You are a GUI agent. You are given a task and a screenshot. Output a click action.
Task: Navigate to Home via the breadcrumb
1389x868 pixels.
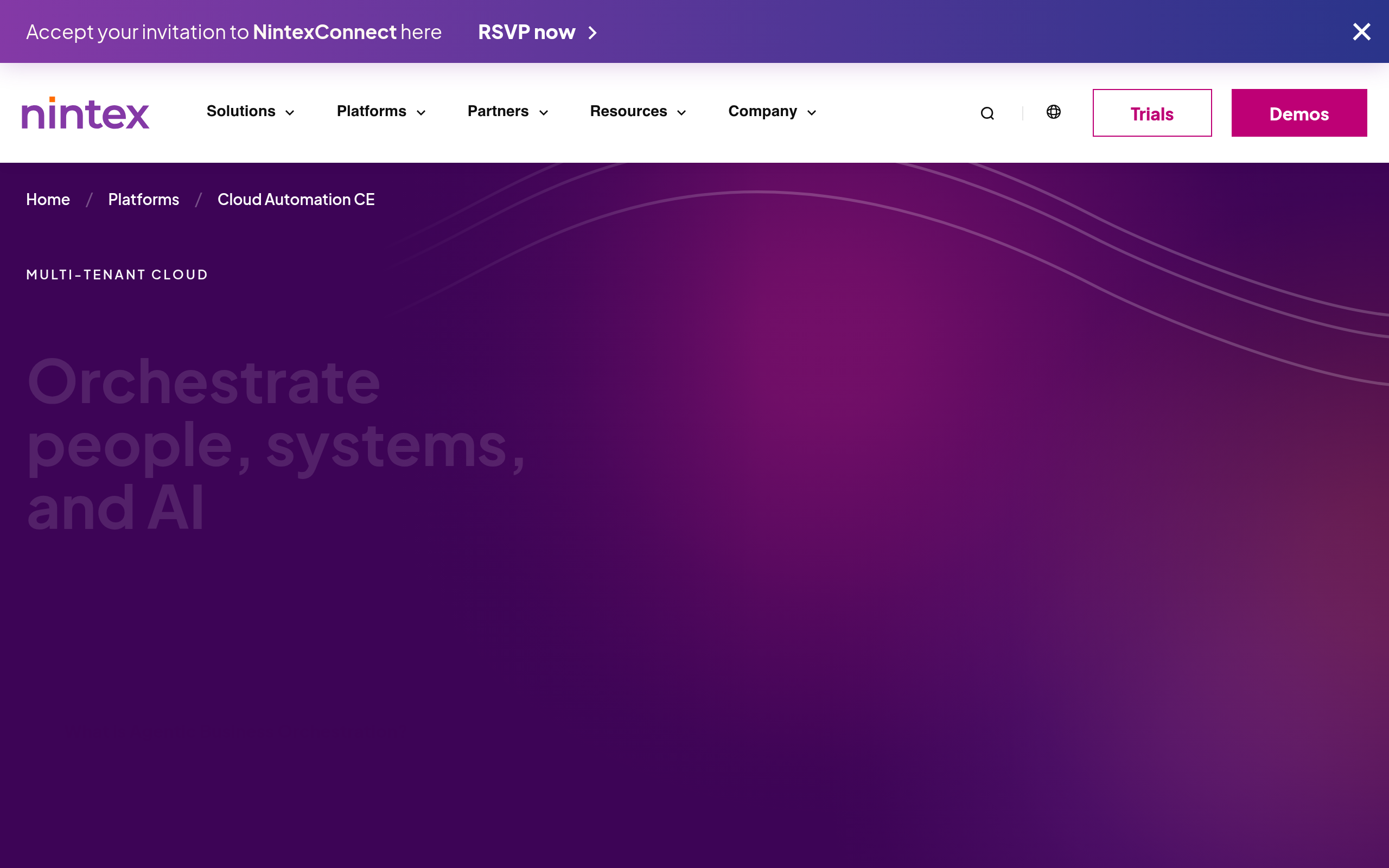click(x=48, y=199)
